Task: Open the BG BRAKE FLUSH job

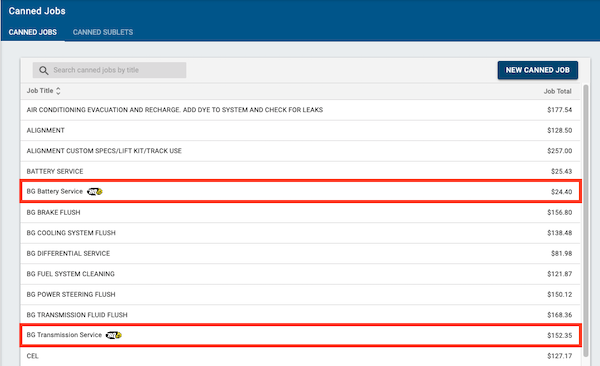Action: pyautogui.click(x=300, y=212)
